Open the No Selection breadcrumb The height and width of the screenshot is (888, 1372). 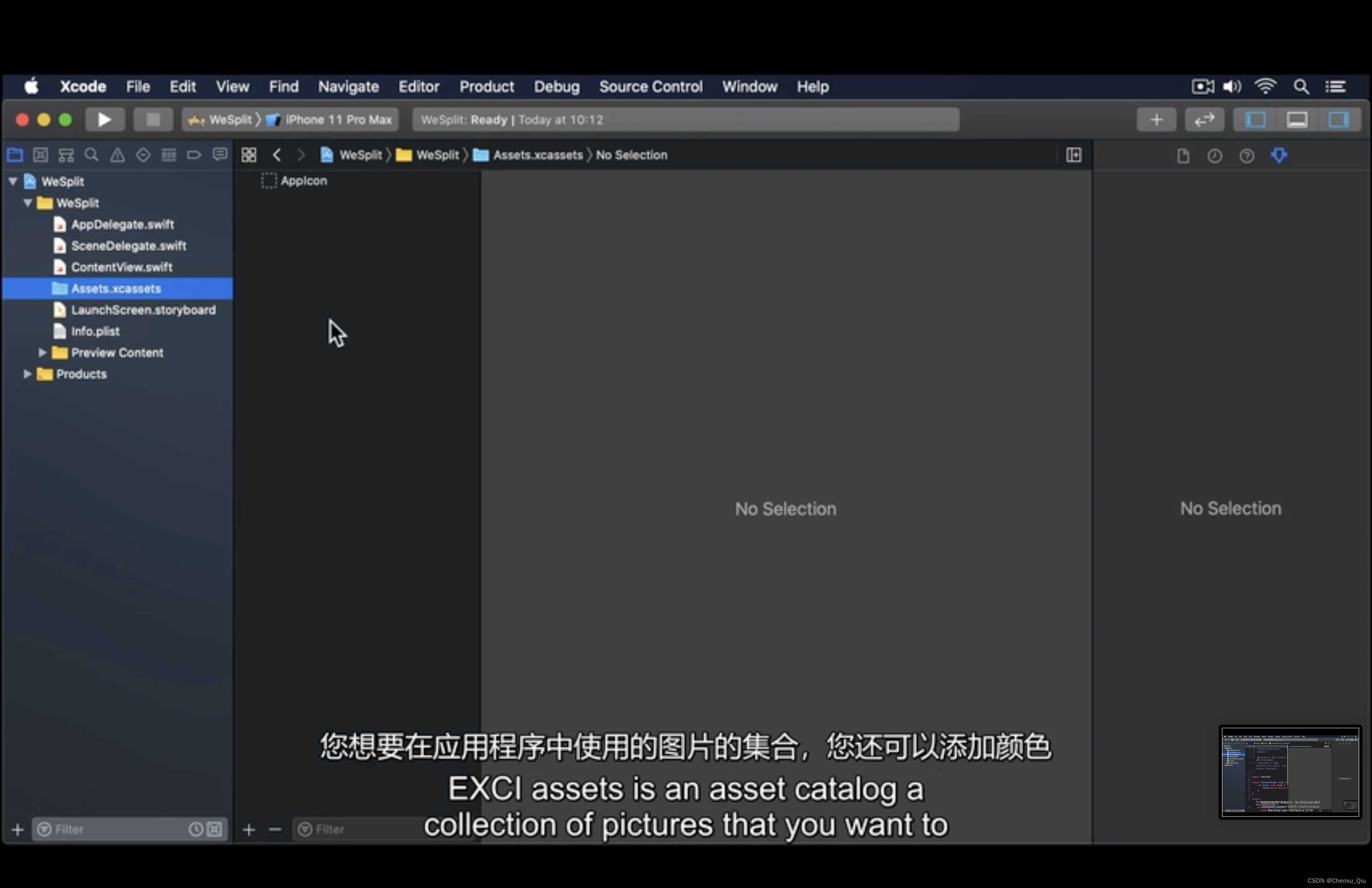pyautogui.click(x=631, y=155)
